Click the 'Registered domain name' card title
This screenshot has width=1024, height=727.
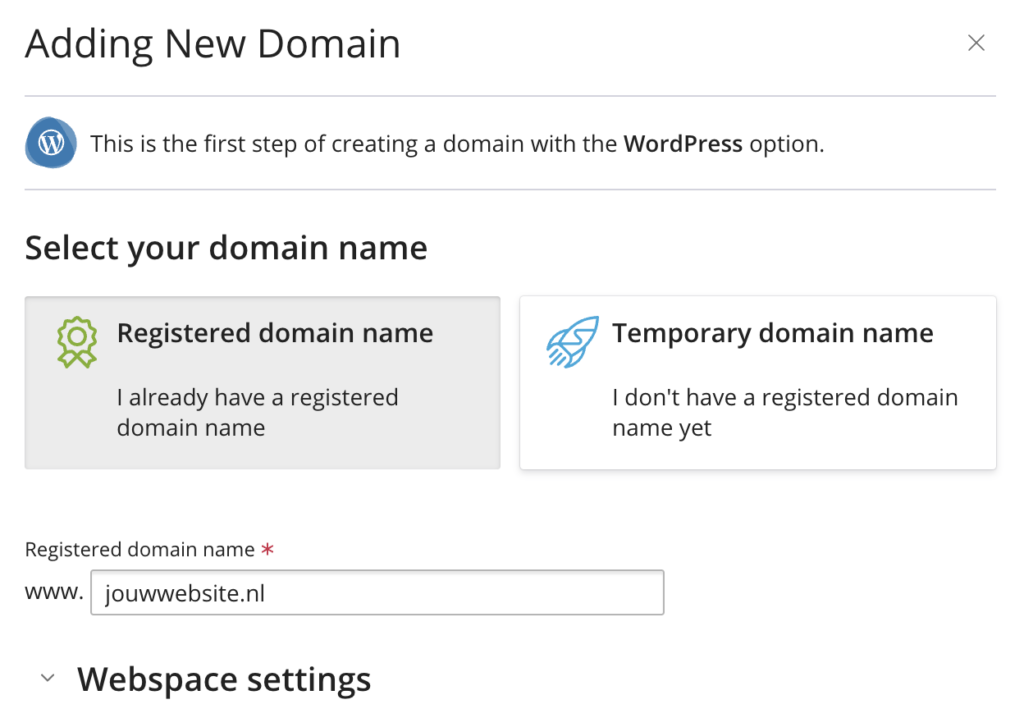click(275, 333)
